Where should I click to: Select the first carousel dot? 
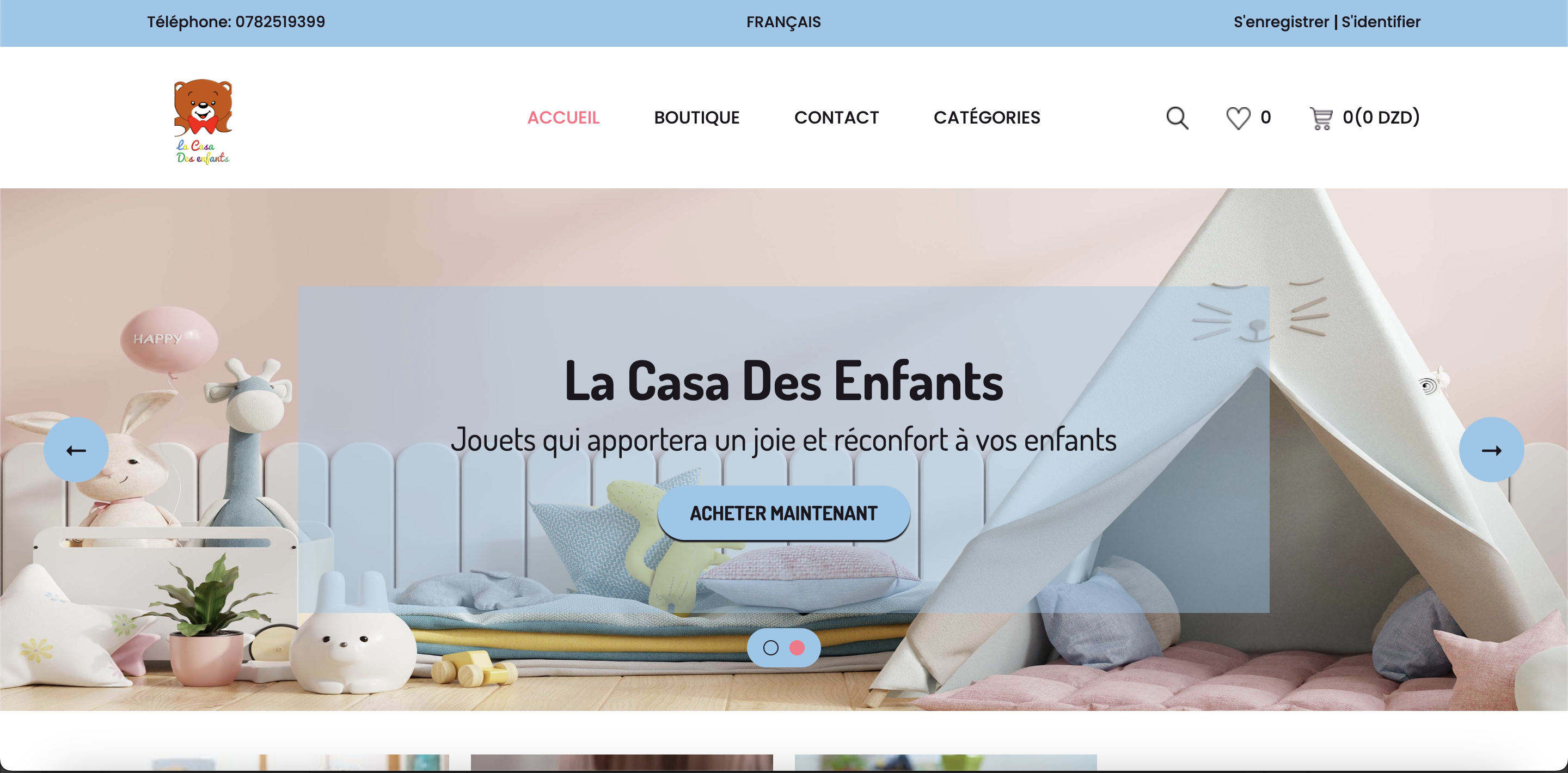pyautogui.click(x=770, y=648)
